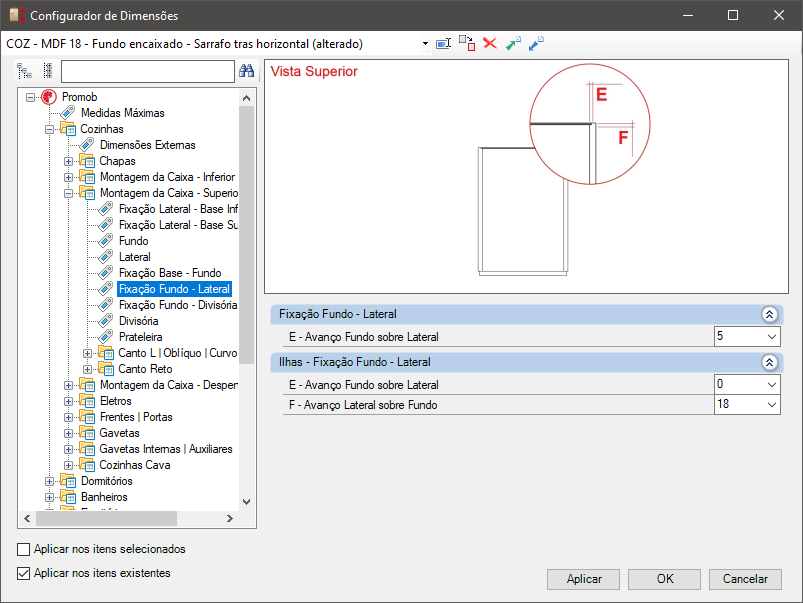Select the Cozinhas Cava tree item
Viewport: 803px width, 603px height.
(135, 465)
